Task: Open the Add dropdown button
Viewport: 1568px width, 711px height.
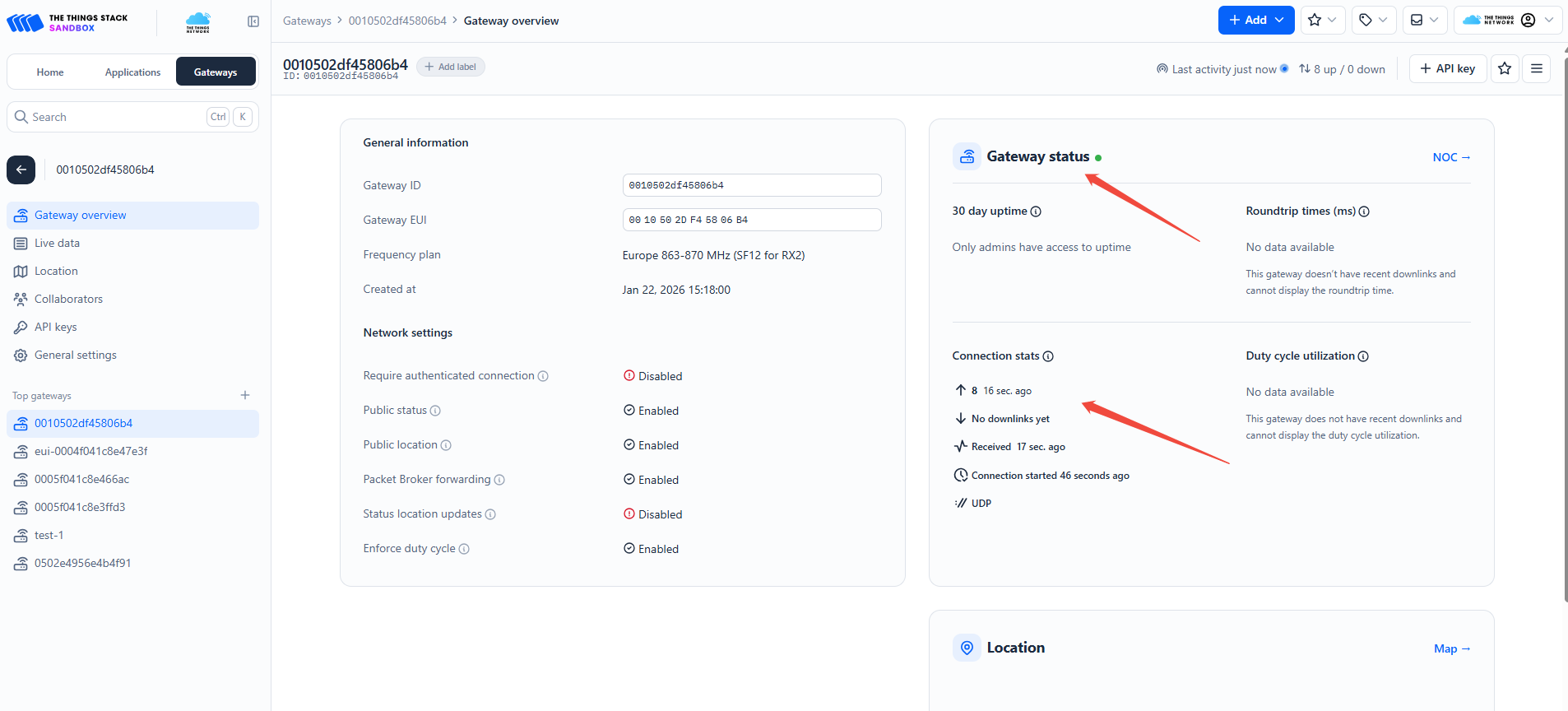Action: (x=1255, y=20)
